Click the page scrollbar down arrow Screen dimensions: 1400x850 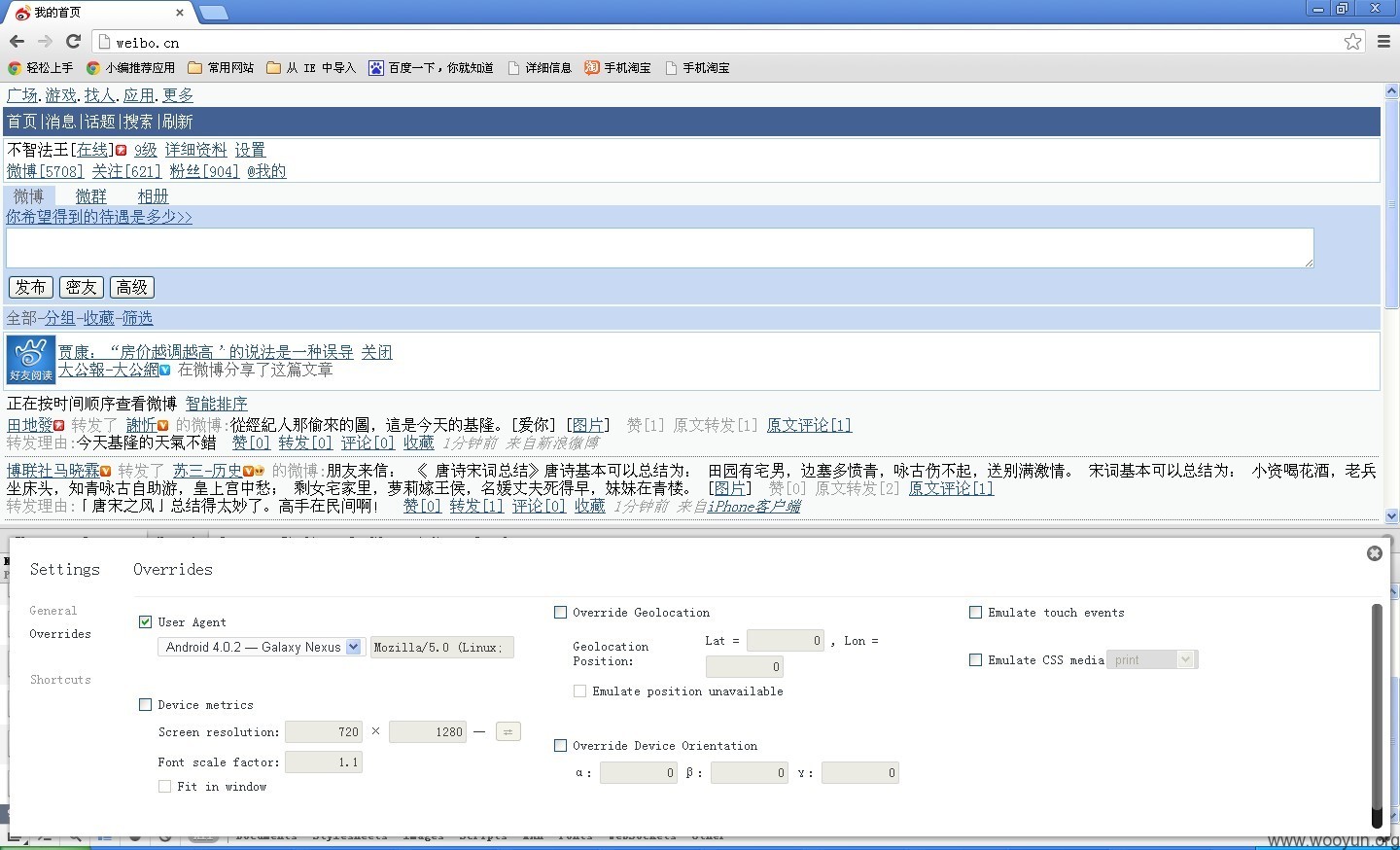coord(1391,516)
